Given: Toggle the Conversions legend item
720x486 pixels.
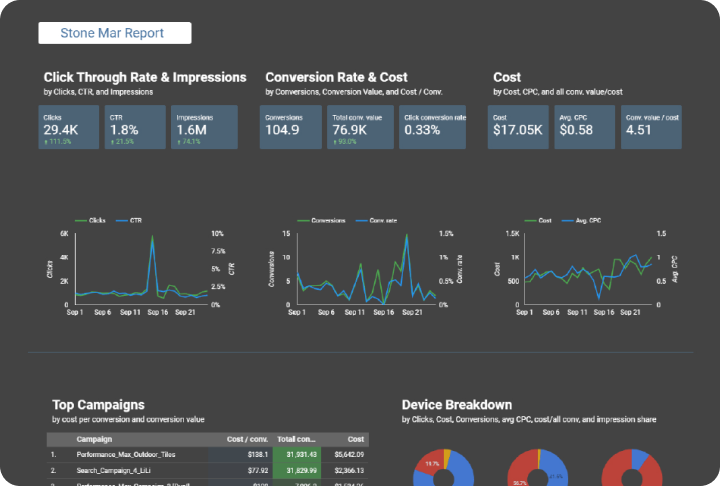Looking at the screenshot, I should [321, 220].
